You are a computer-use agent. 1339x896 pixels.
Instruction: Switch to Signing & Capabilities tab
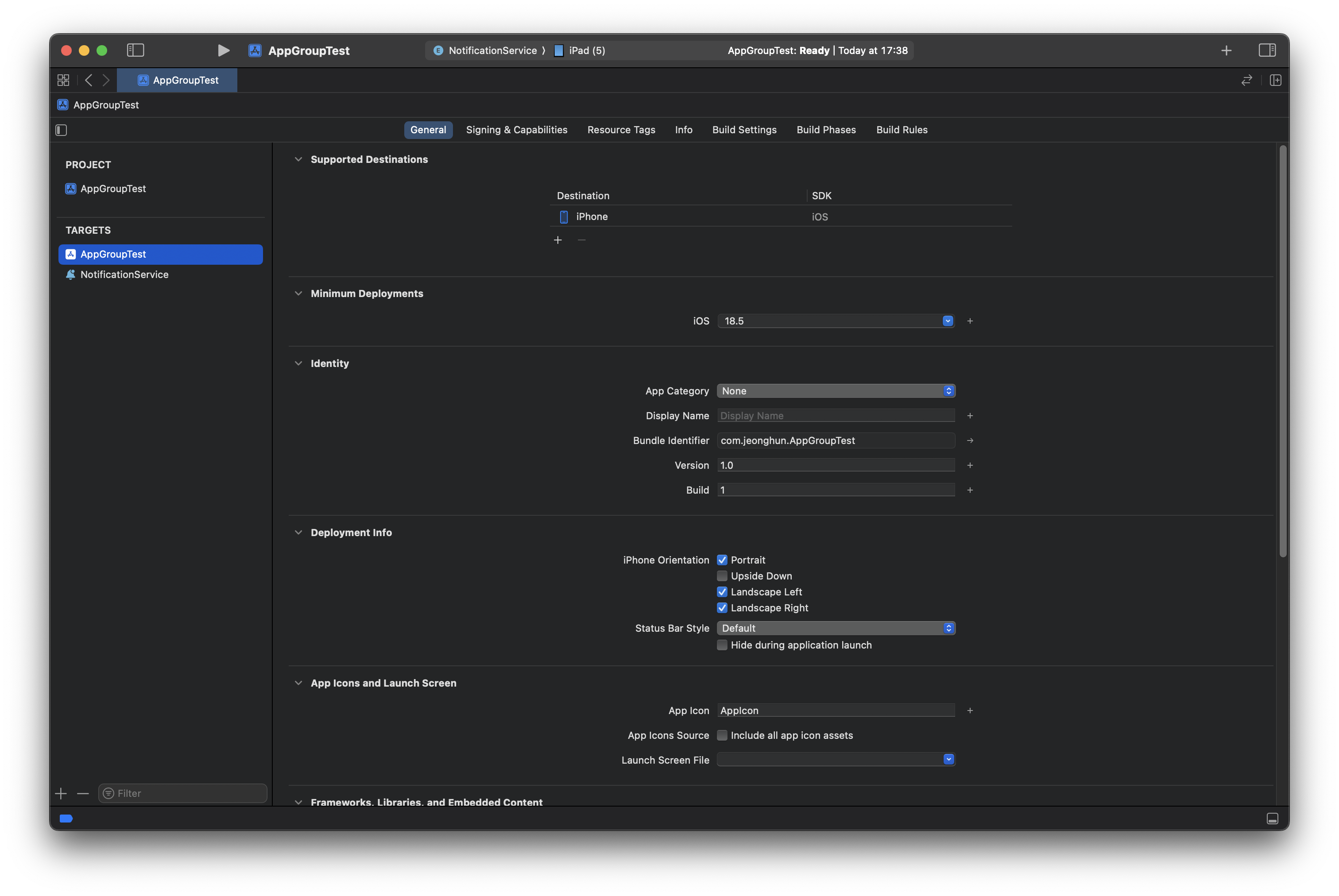pyautogui.click(x=517, y=130)
